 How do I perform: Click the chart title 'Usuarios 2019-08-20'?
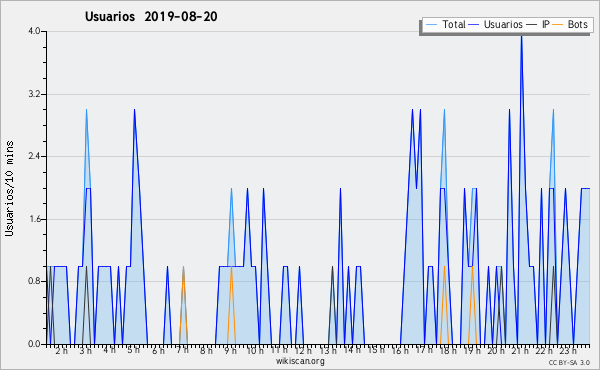(x=151, y=17)
